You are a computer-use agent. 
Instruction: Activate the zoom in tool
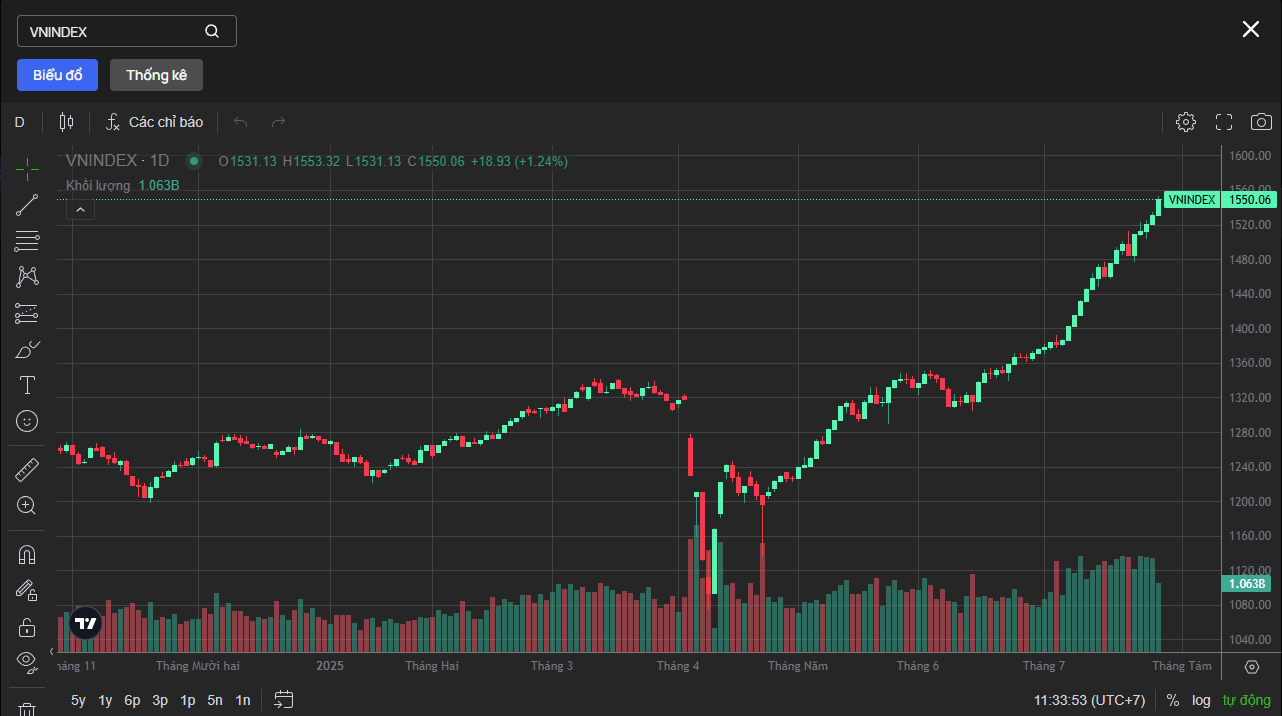coord(28,506)
